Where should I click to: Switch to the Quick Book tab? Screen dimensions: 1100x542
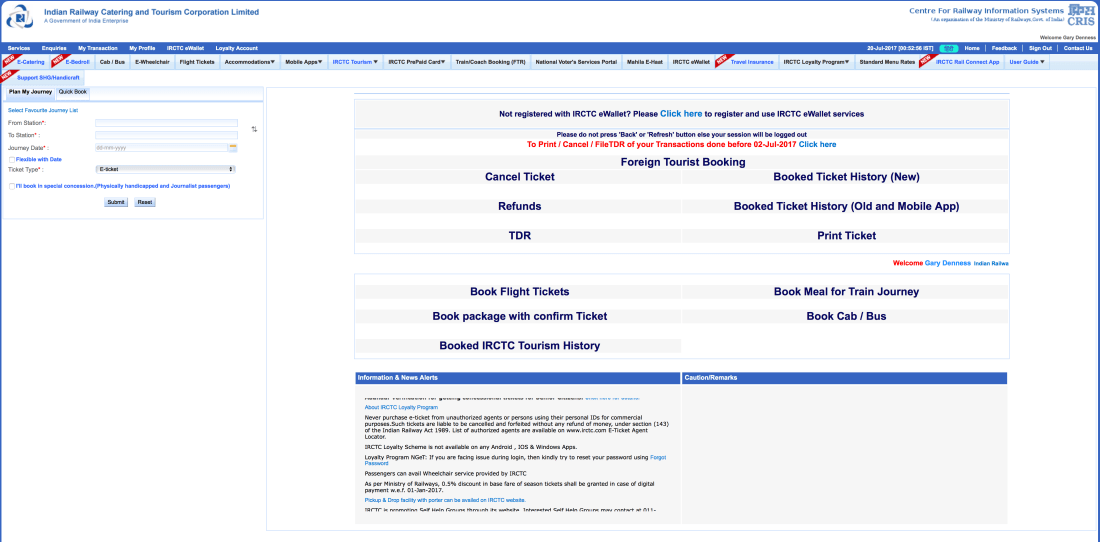click(x=73, y=92)
